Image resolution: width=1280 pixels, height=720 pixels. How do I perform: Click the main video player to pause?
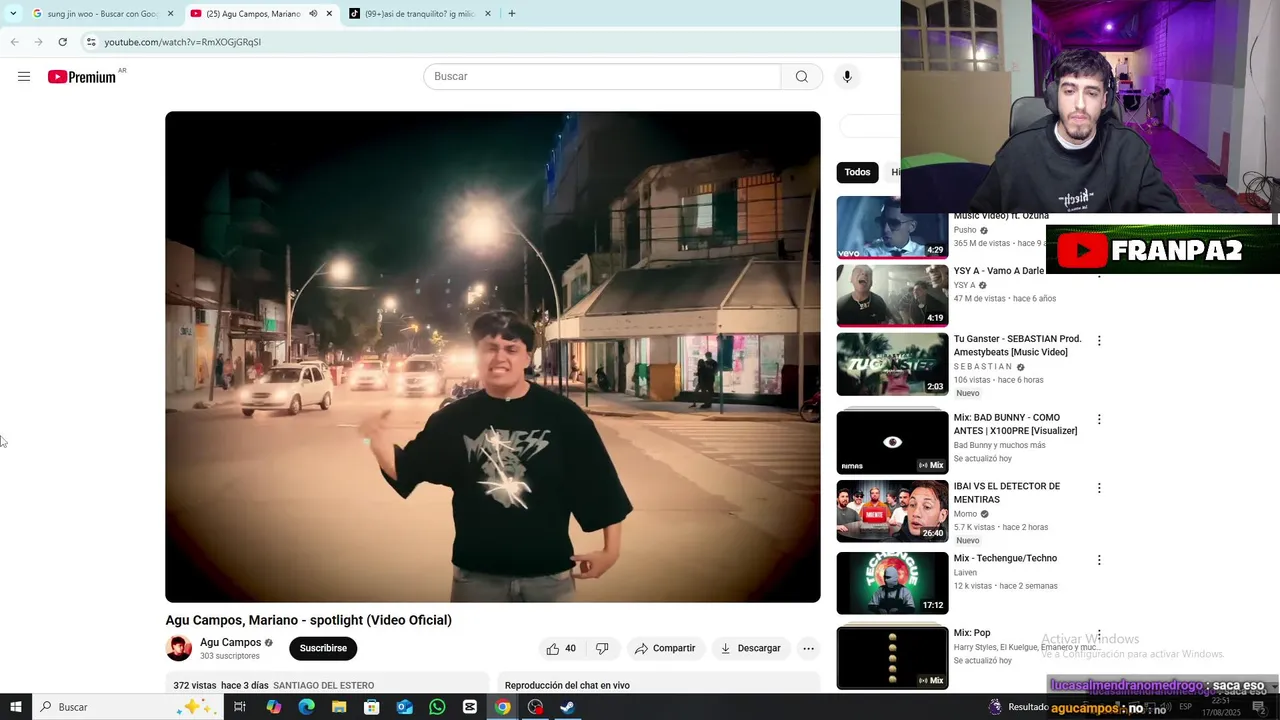(493, 356)
